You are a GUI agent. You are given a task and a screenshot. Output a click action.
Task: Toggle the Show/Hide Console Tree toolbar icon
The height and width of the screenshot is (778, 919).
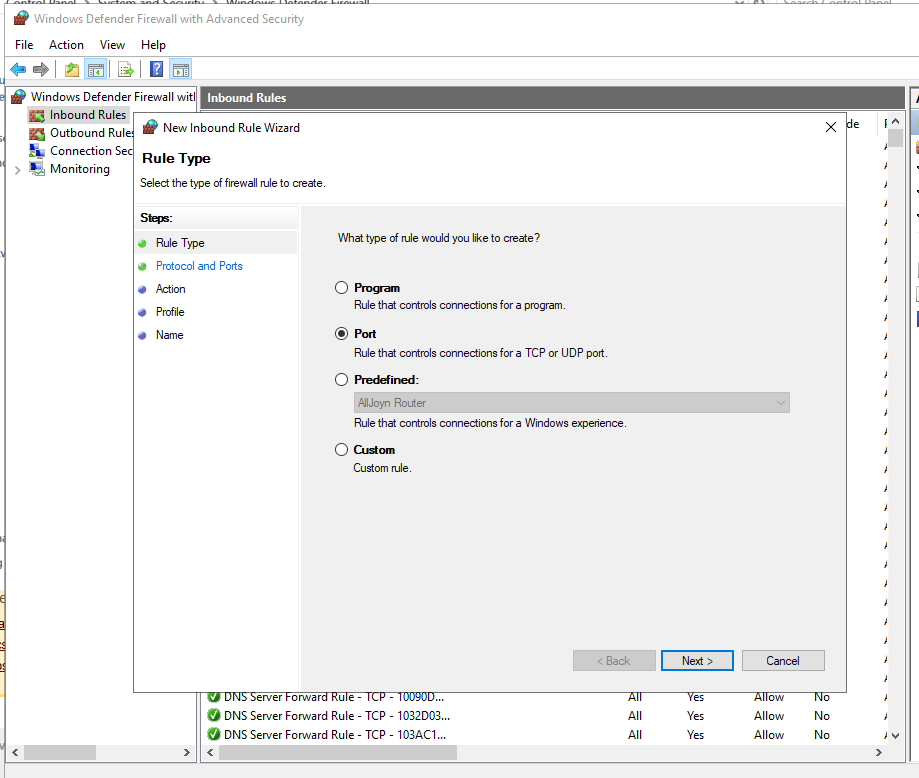(96, 70)
